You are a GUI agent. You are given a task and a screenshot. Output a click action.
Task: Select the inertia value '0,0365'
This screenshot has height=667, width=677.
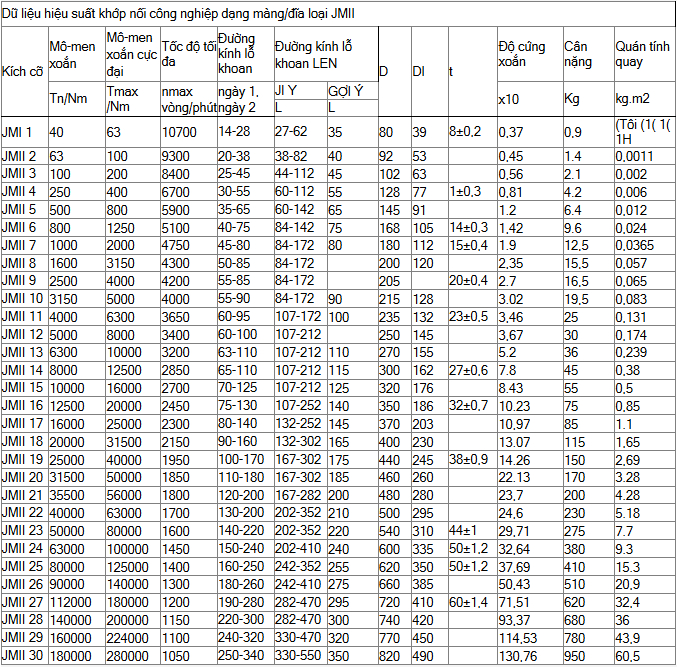coord(634,245)
